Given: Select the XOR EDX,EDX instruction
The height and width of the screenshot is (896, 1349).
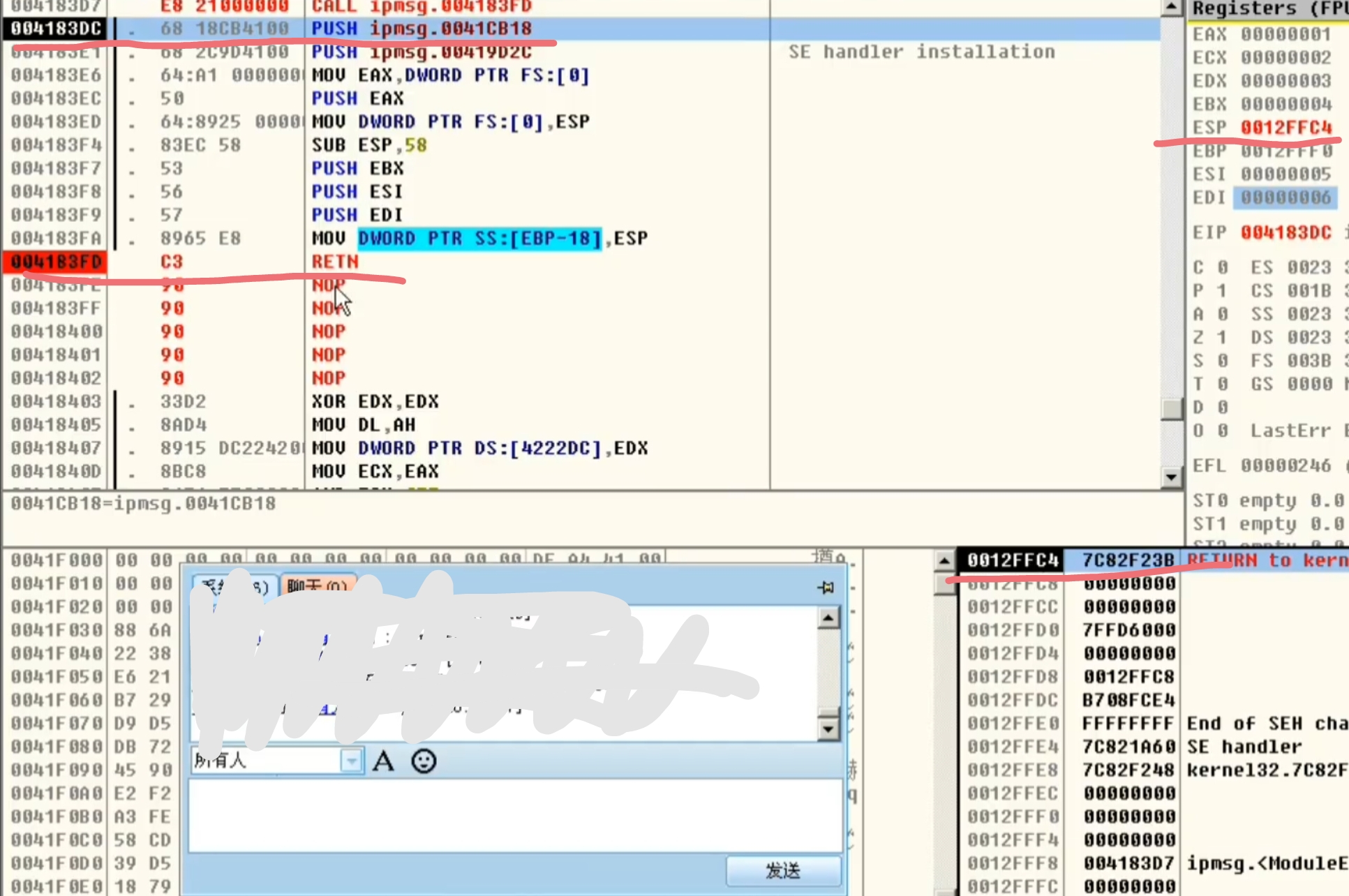Looking at the screenshot, I should 375,401.
